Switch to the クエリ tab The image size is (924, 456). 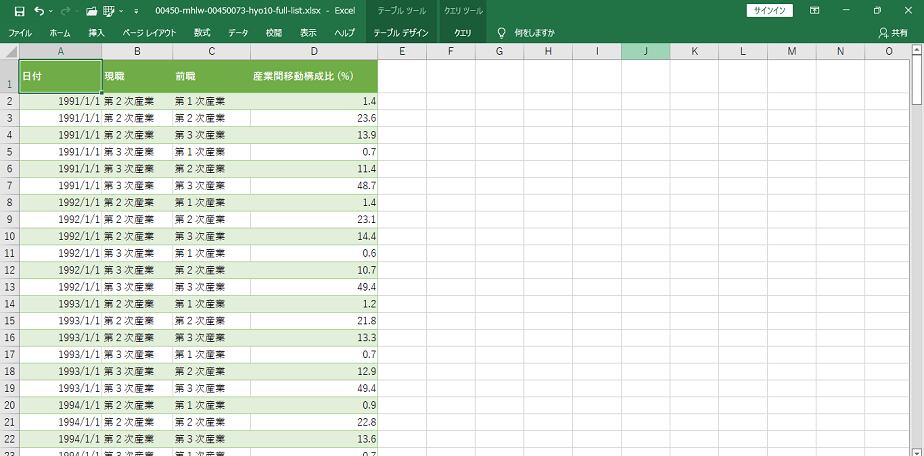pos(463,33)
